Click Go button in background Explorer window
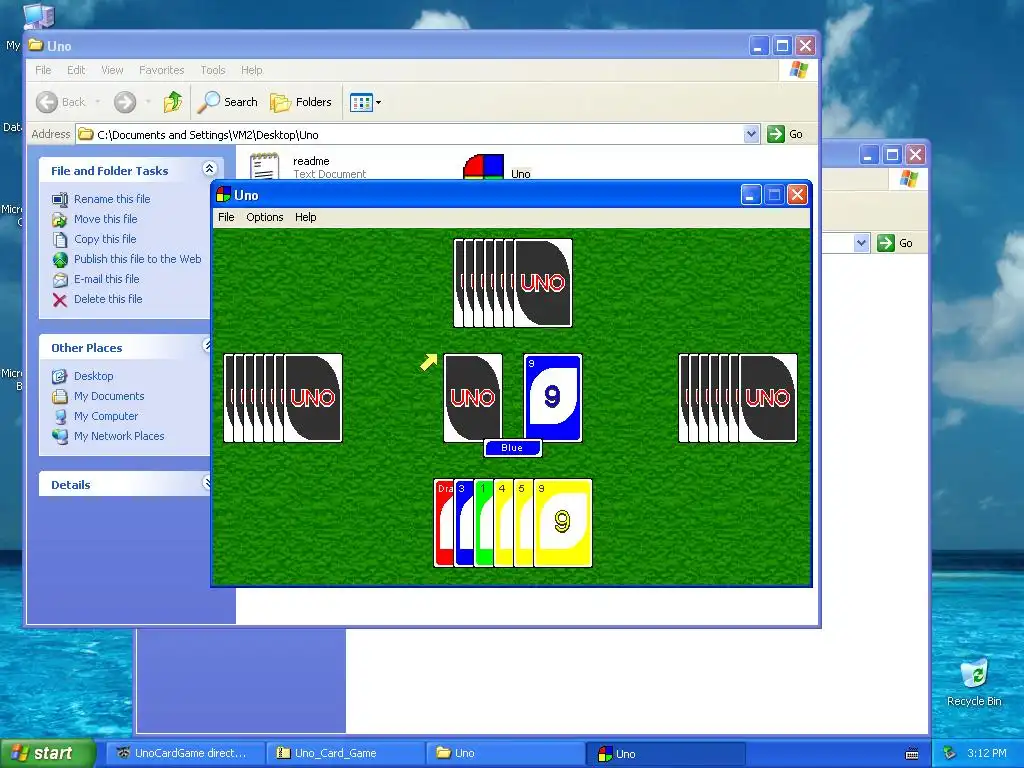 point(895,244)
